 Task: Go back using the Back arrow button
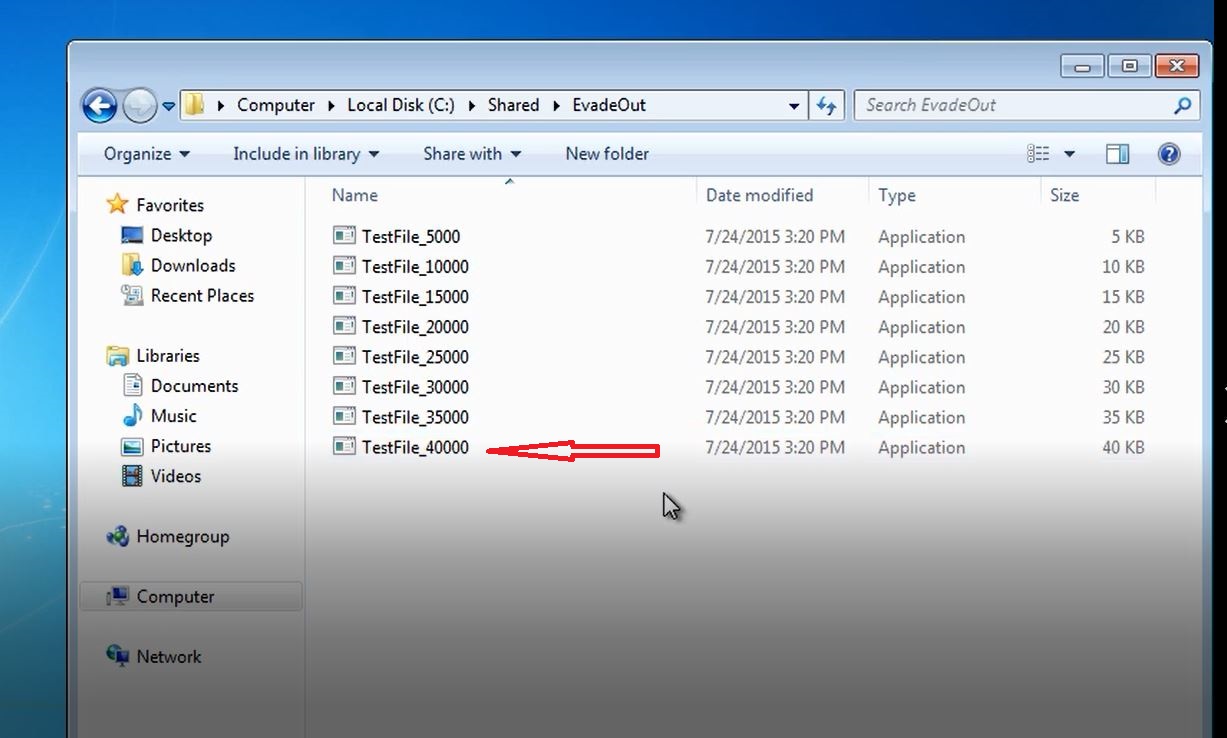99,105
